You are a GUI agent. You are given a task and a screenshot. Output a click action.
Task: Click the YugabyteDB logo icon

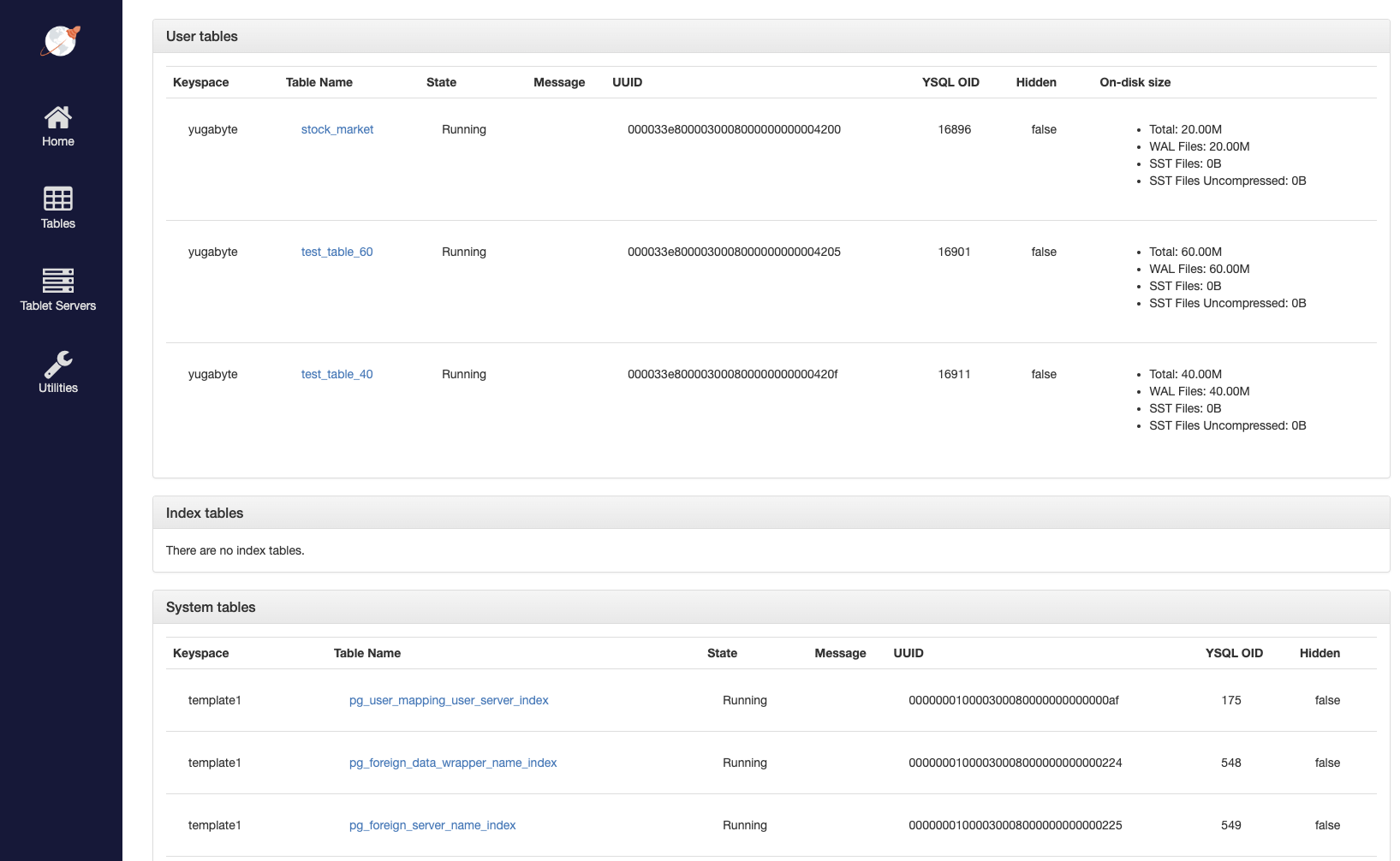point(60,41)
